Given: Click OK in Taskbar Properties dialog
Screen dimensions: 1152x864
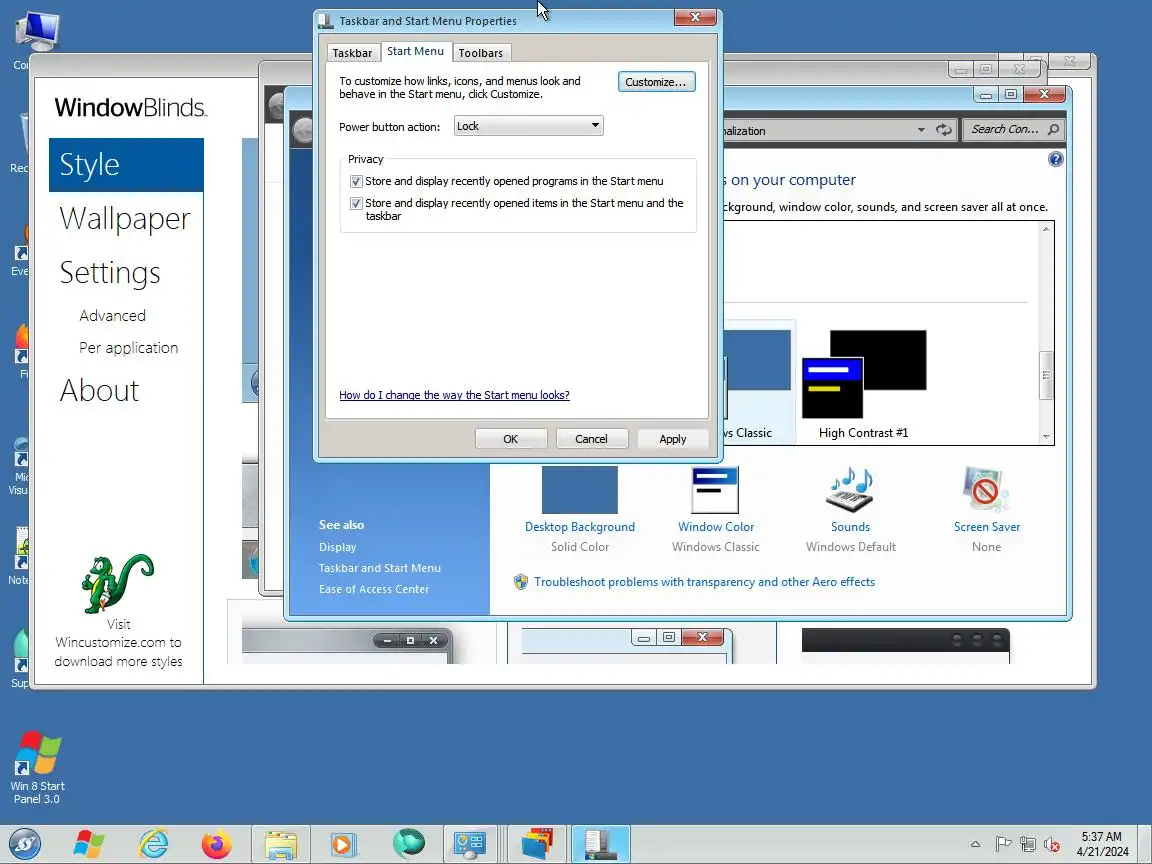Looking at the screenshot, I should pyautogui.click(x=511, y=439).
